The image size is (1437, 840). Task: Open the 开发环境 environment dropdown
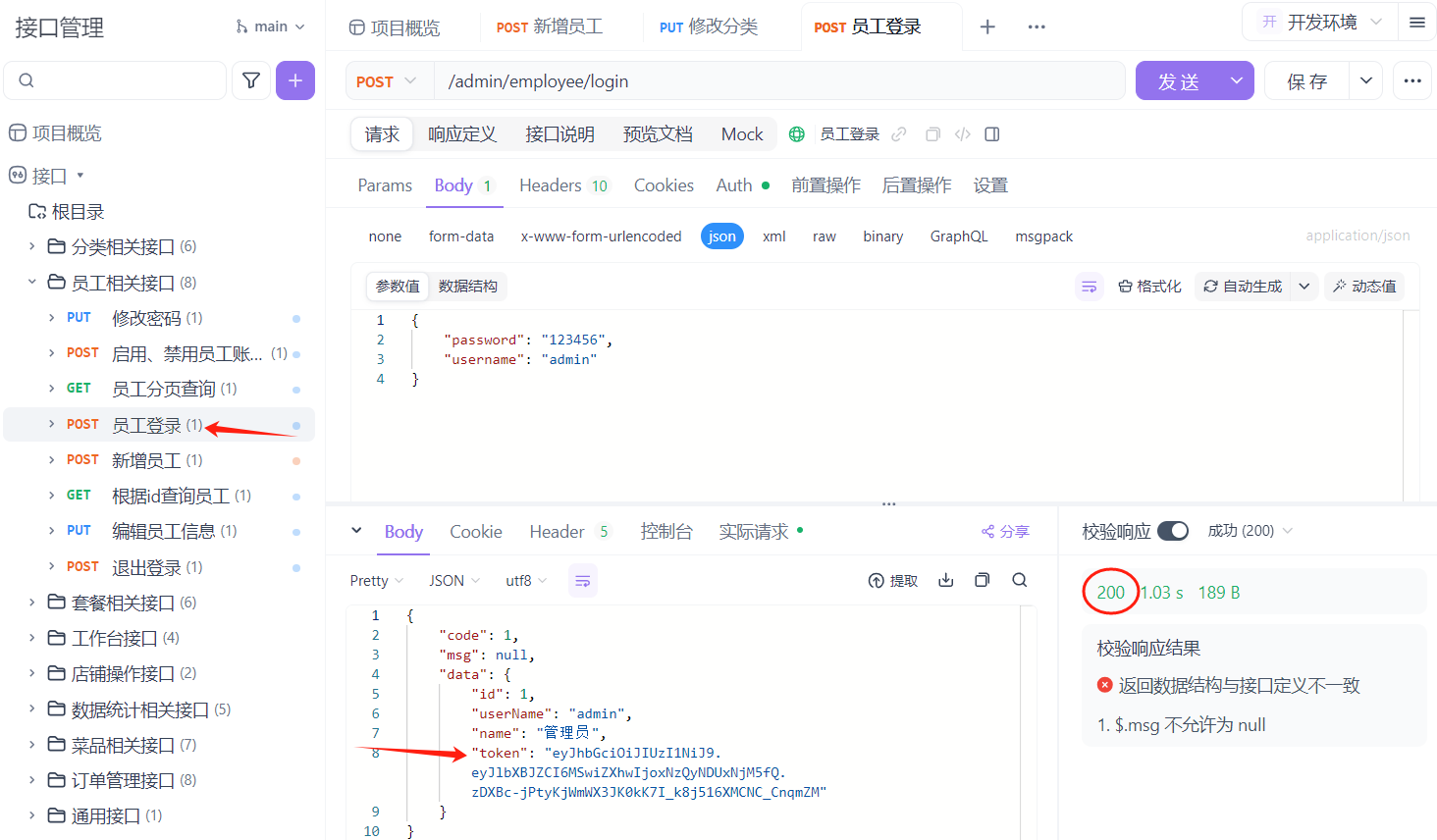pyautogui.click(x=1321, y=23)
